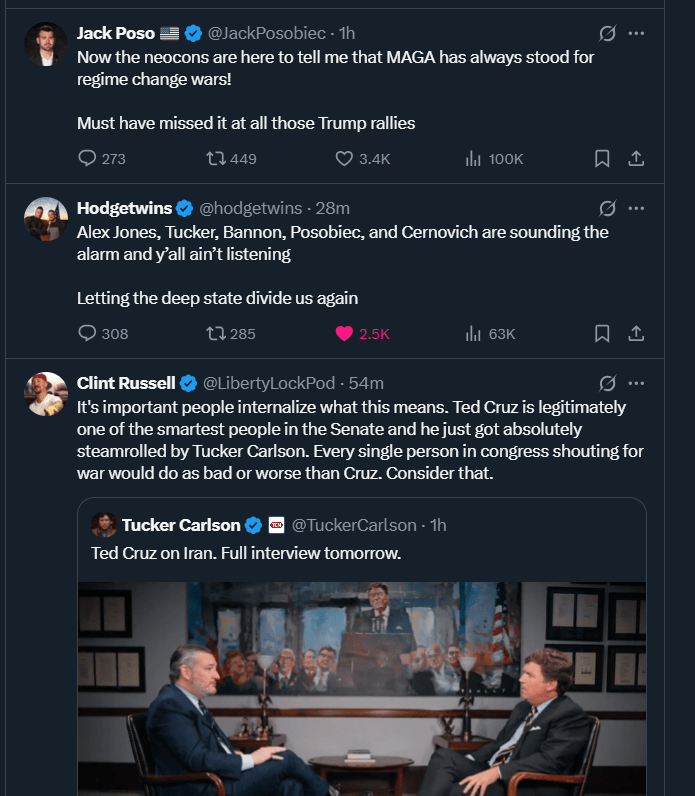This screenshot has width=695, height=796.
Task: Share Jack Poso's post
Action: pyautogui.click(x=635, y=158)
